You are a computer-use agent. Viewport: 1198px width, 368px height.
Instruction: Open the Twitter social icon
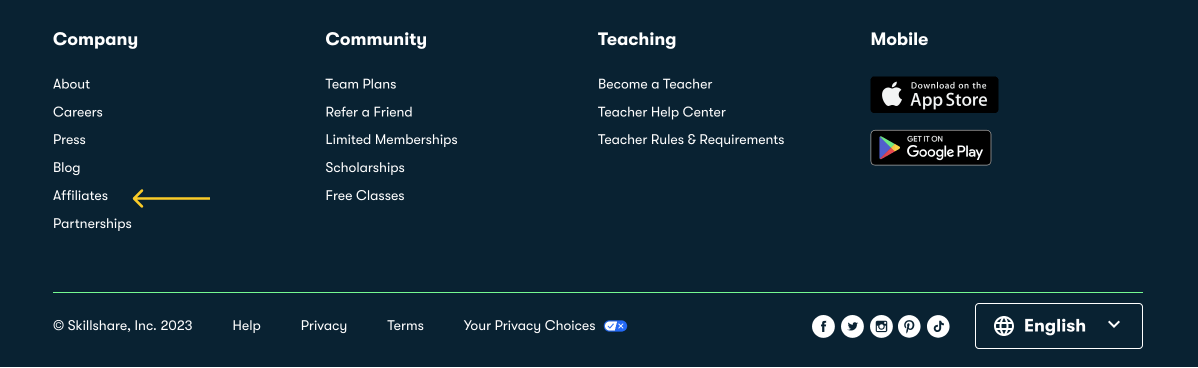pos(852,327)
